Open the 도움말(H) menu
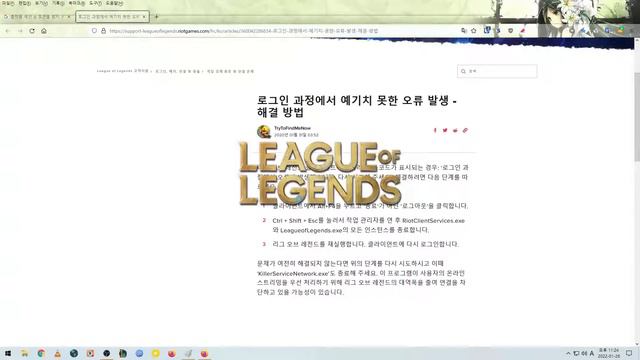 coord(114,3)
